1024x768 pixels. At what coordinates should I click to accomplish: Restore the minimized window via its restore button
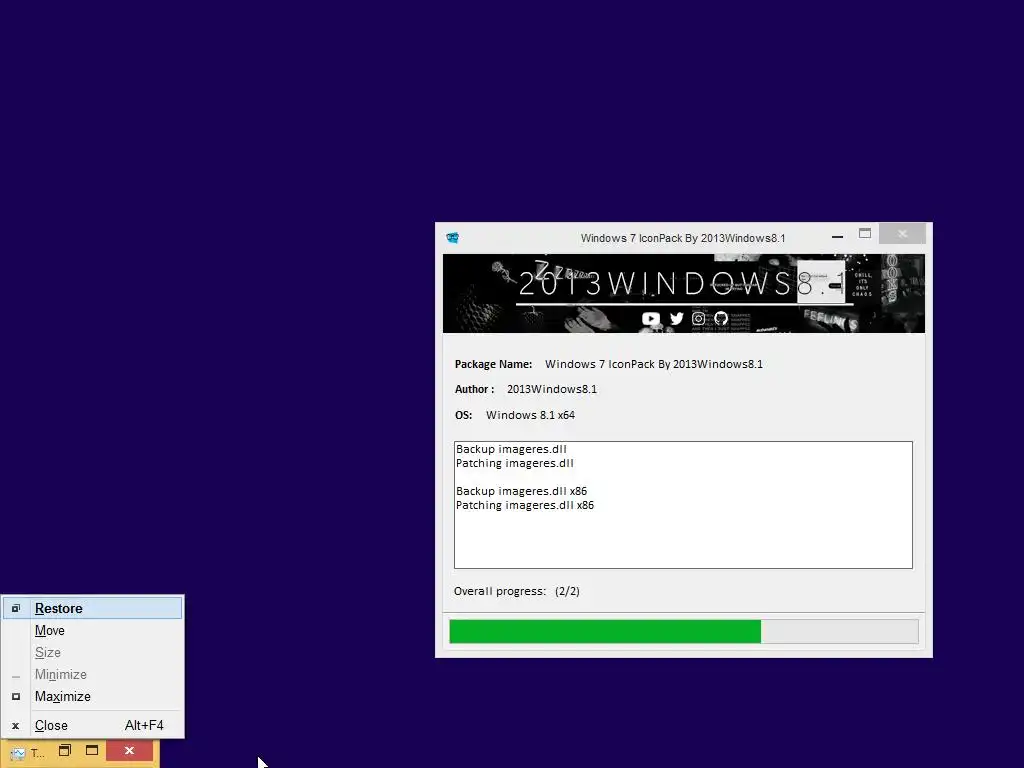coord(65,750)
